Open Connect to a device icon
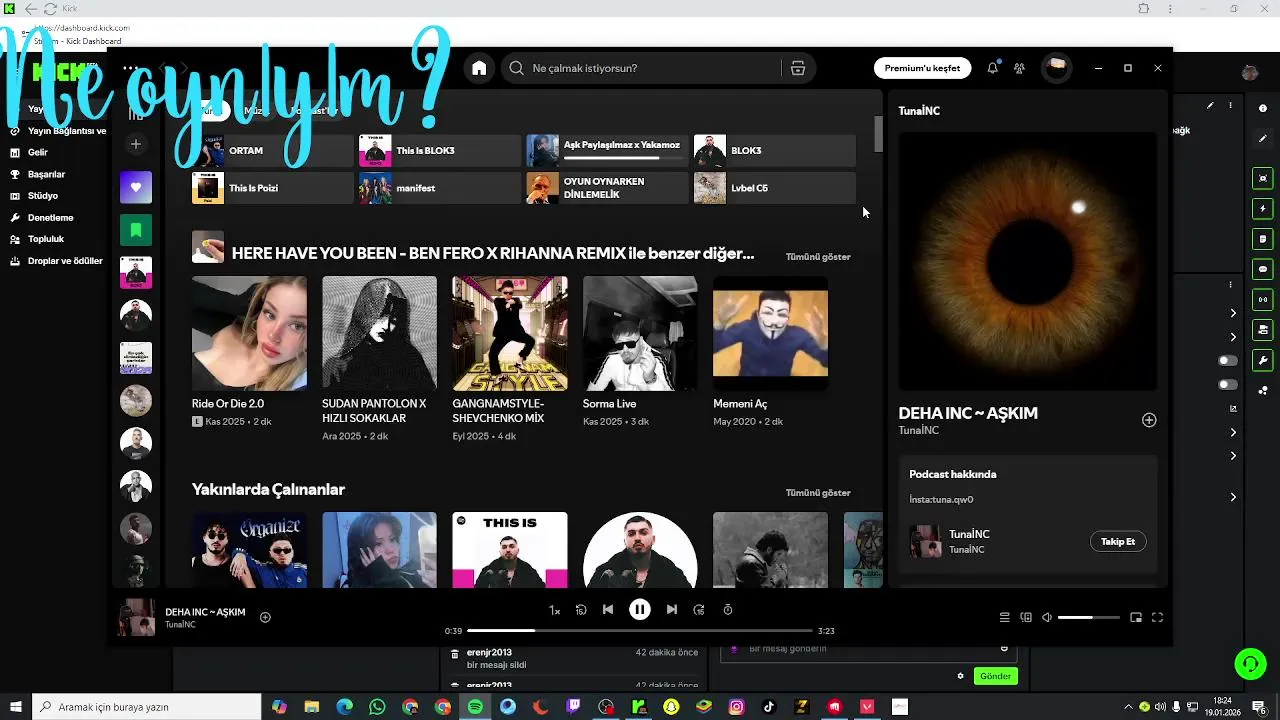Image resolution: width=1280 pixels, height=720 pixels. coord(1026,618)
